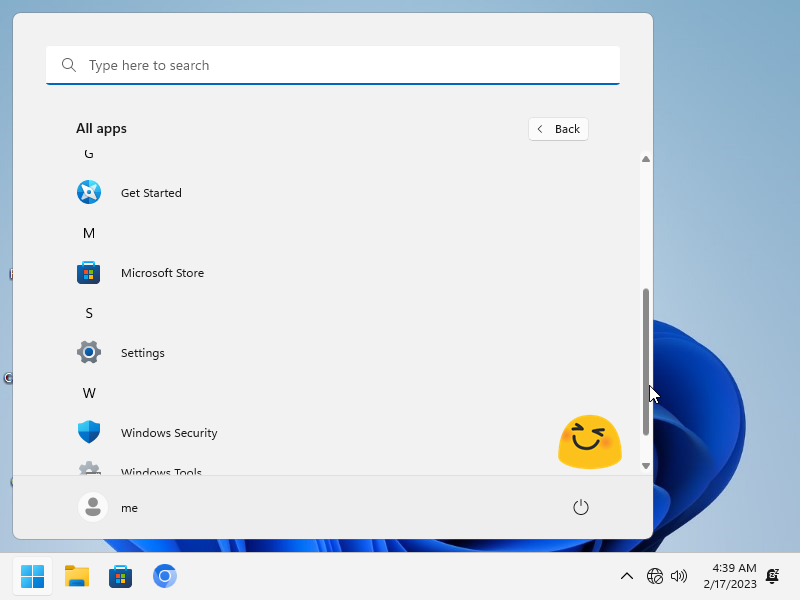Focus the Type here to search field

(x=333, y=65)
